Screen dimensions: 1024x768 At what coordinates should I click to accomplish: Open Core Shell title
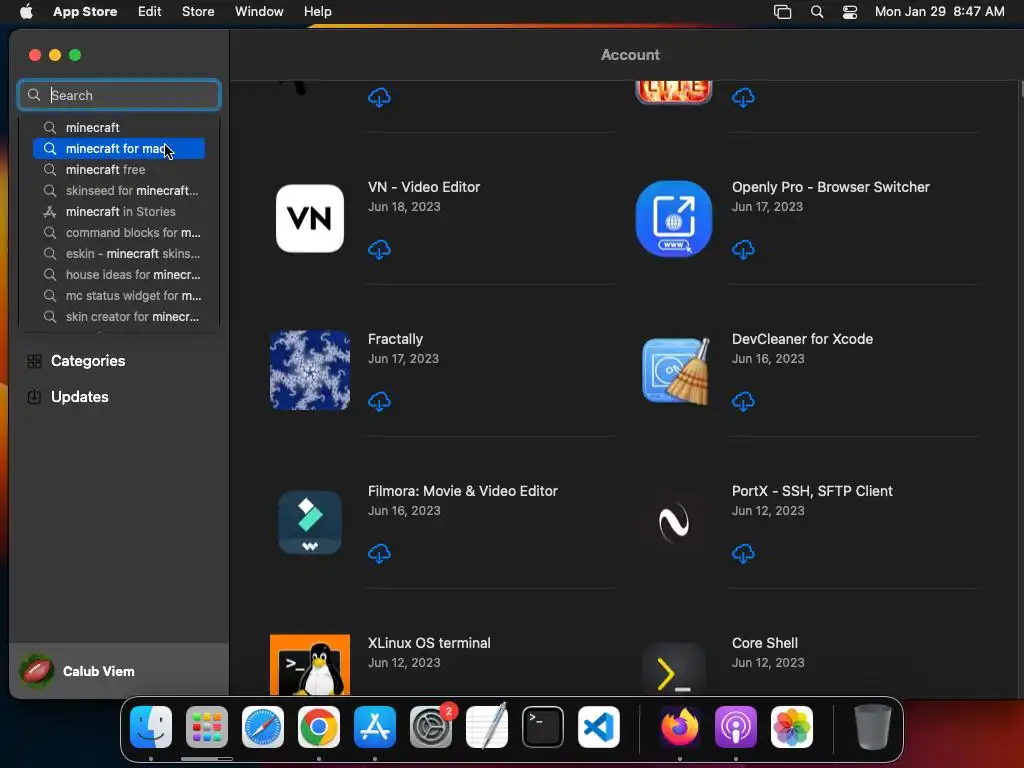[x=765, y=643]
